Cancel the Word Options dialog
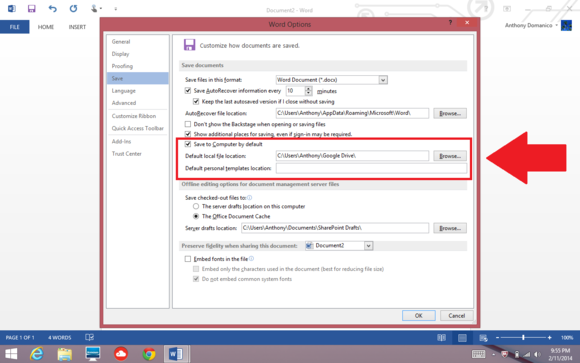This screenshot has height=363, width=580. [x=456, y=316]
